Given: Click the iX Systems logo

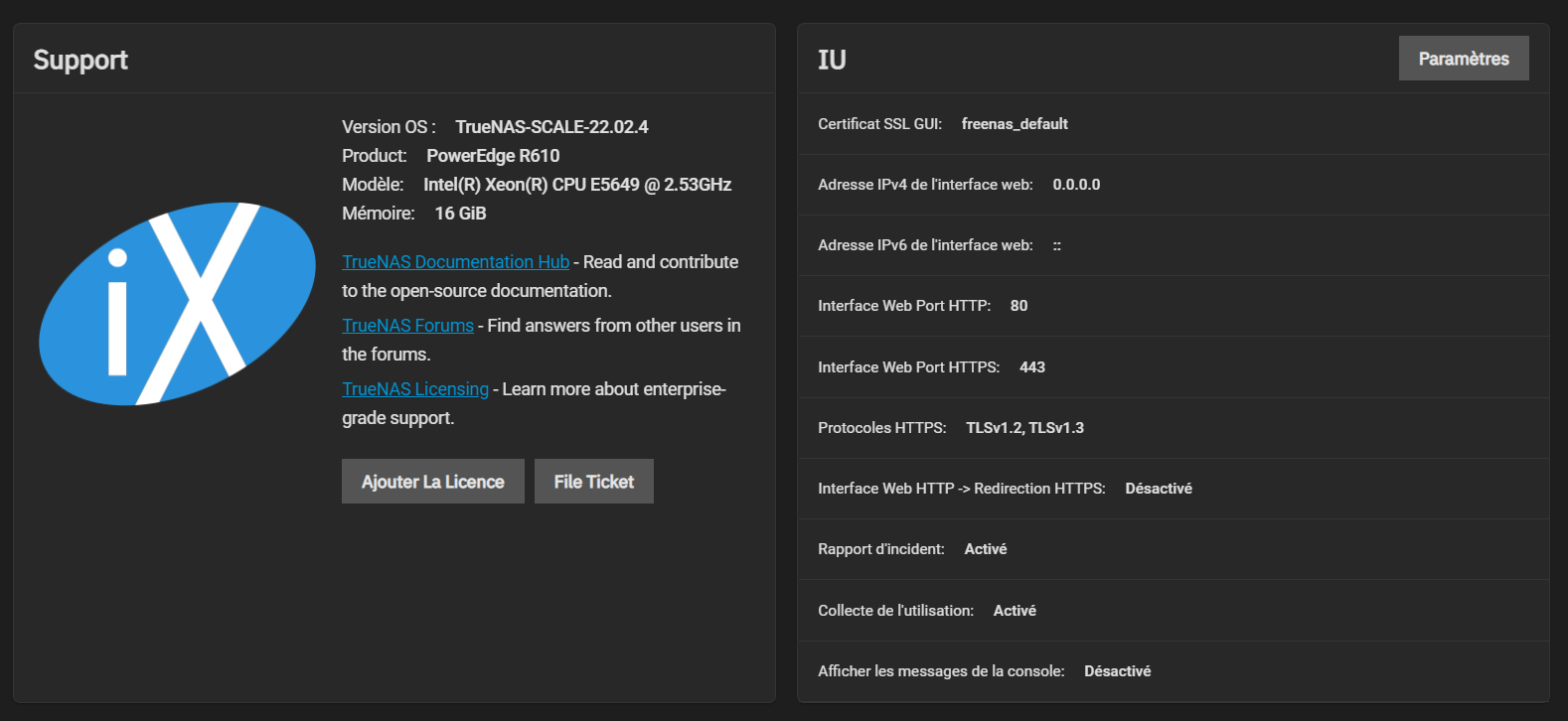Looking at the screenshot, I should pos(177,304).
